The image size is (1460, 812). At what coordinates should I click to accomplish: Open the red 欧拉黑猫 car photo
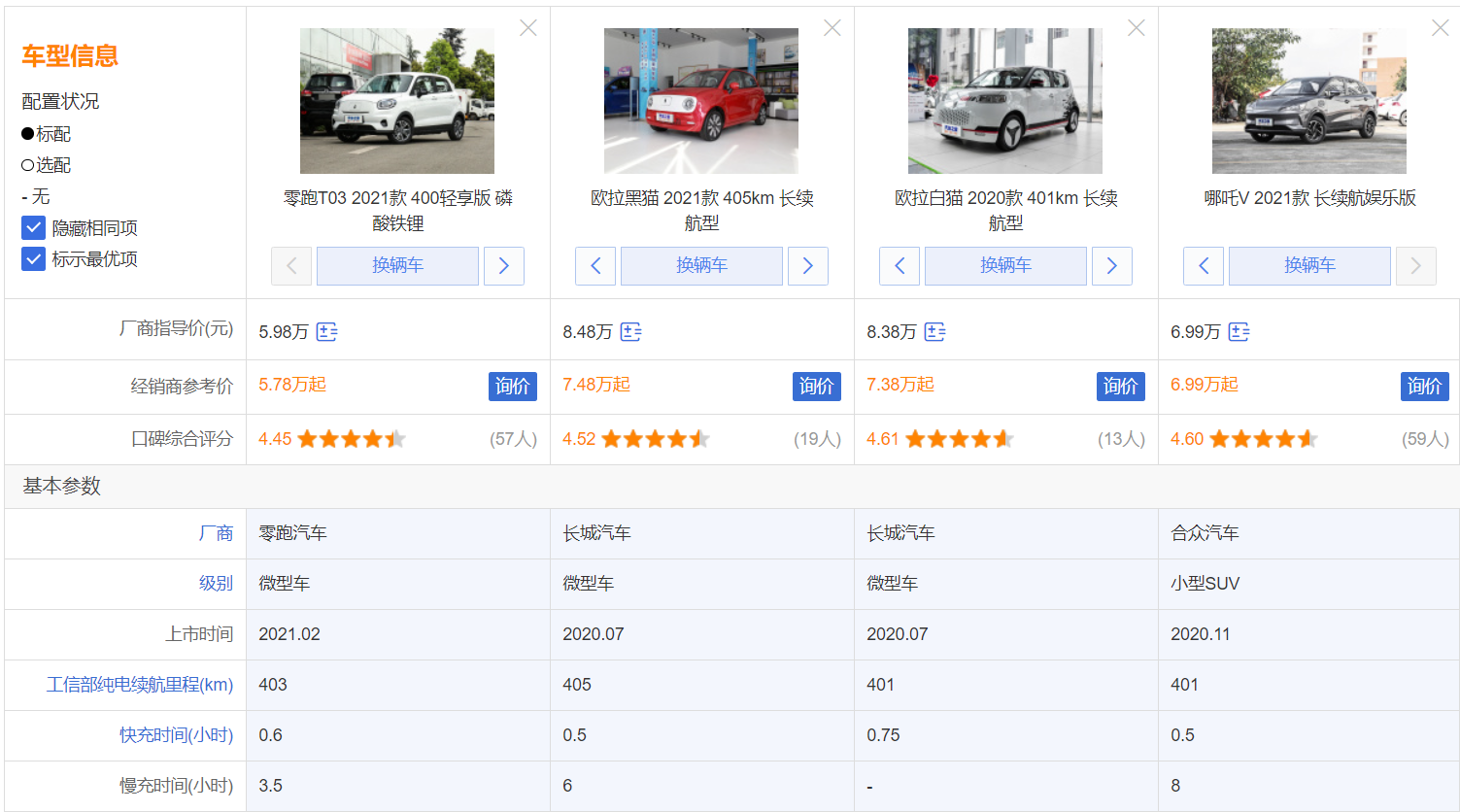pos(701,101)
